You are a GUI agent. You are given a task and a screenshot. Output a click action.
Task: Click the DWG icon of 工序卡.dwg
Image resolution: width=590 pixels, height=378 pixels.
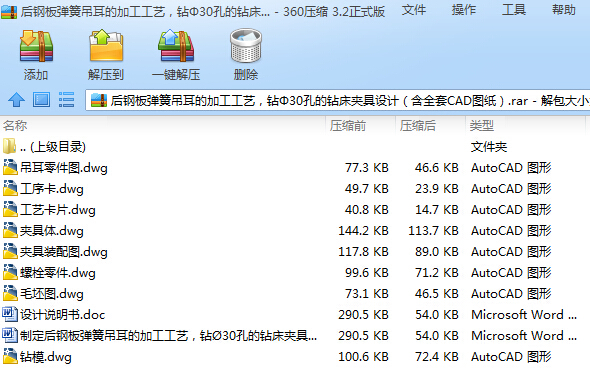click(10, 188)
